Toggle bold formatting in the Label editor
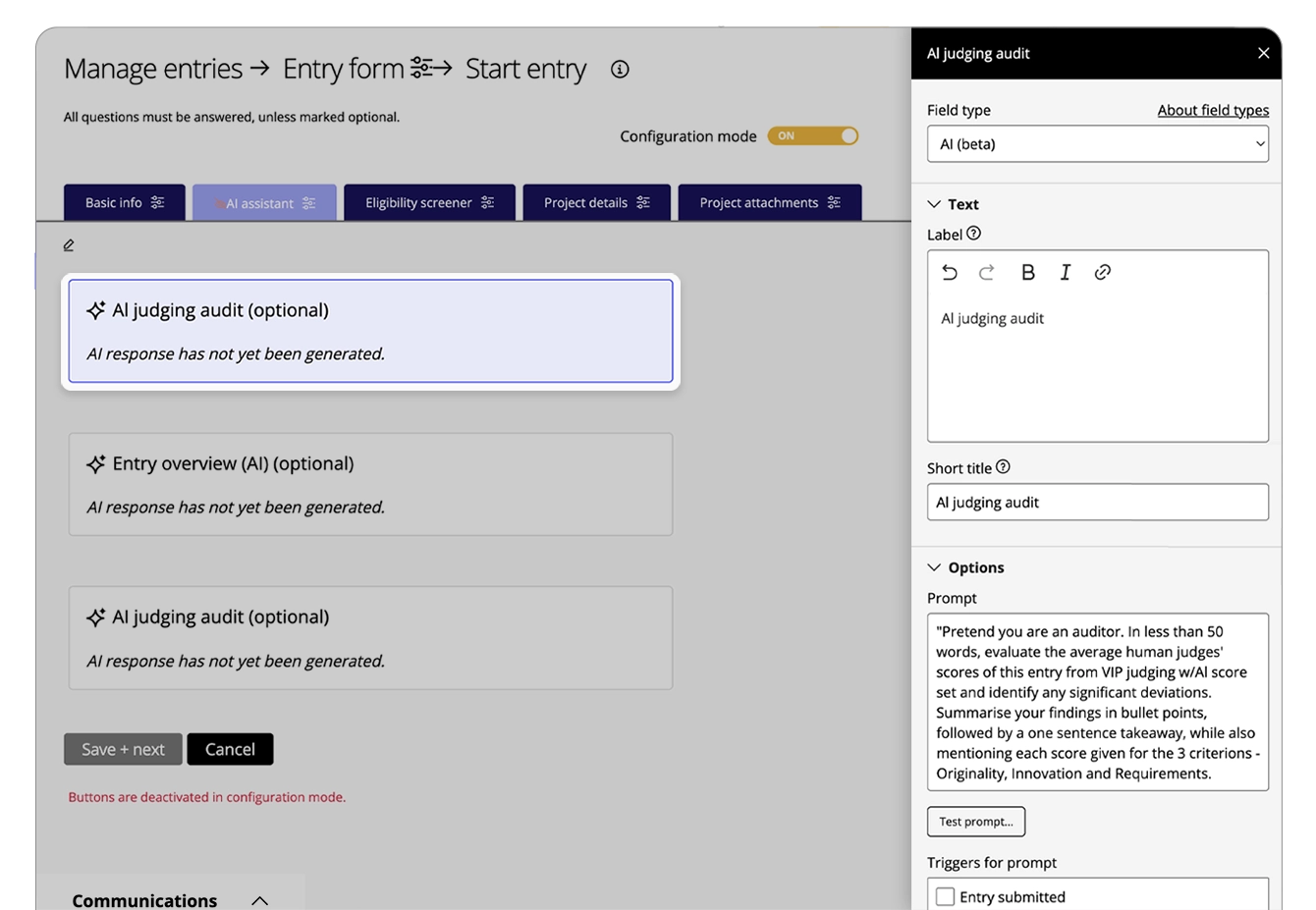The width and height of the screenshot is (1316, 910). (x=1028, y=273)
